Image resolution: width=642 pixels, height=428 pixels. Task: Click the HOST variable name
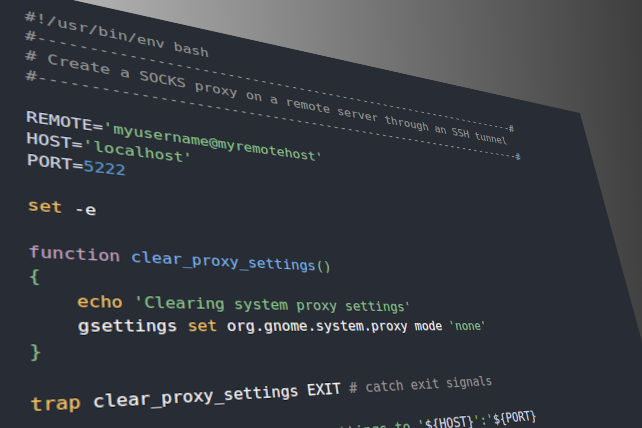pyautogui.click(x=49, y=140)
